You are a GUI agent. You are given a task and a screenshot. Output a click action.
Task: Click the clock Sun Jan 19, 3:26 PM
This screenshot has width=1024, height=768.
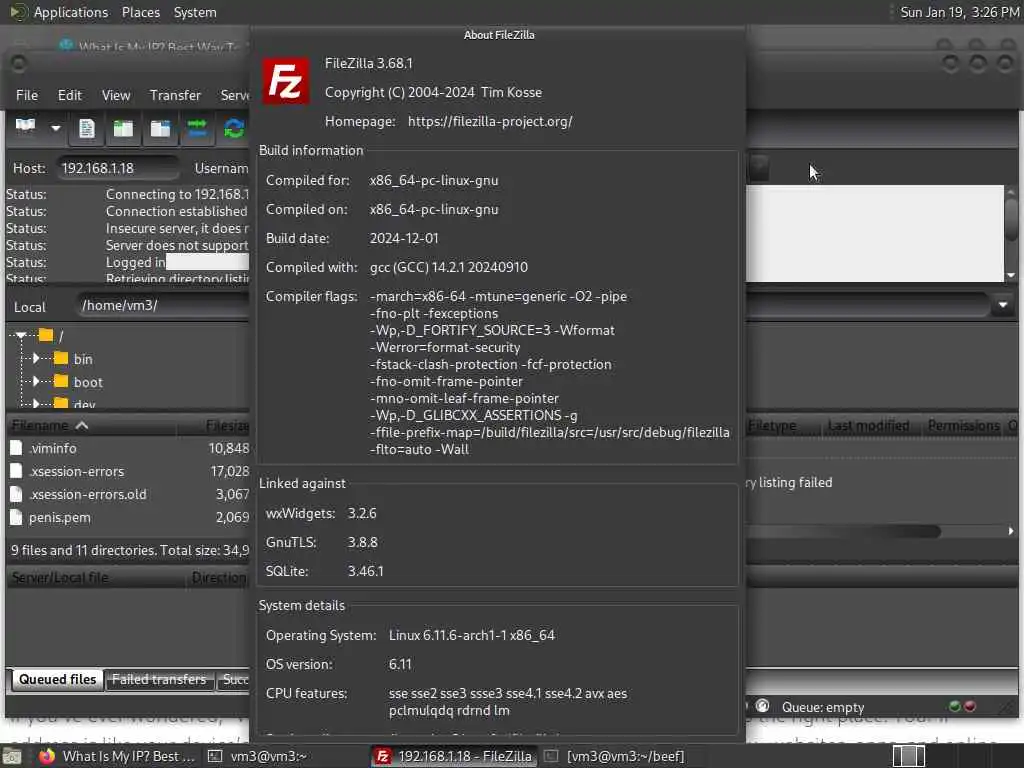coord(959,12)
